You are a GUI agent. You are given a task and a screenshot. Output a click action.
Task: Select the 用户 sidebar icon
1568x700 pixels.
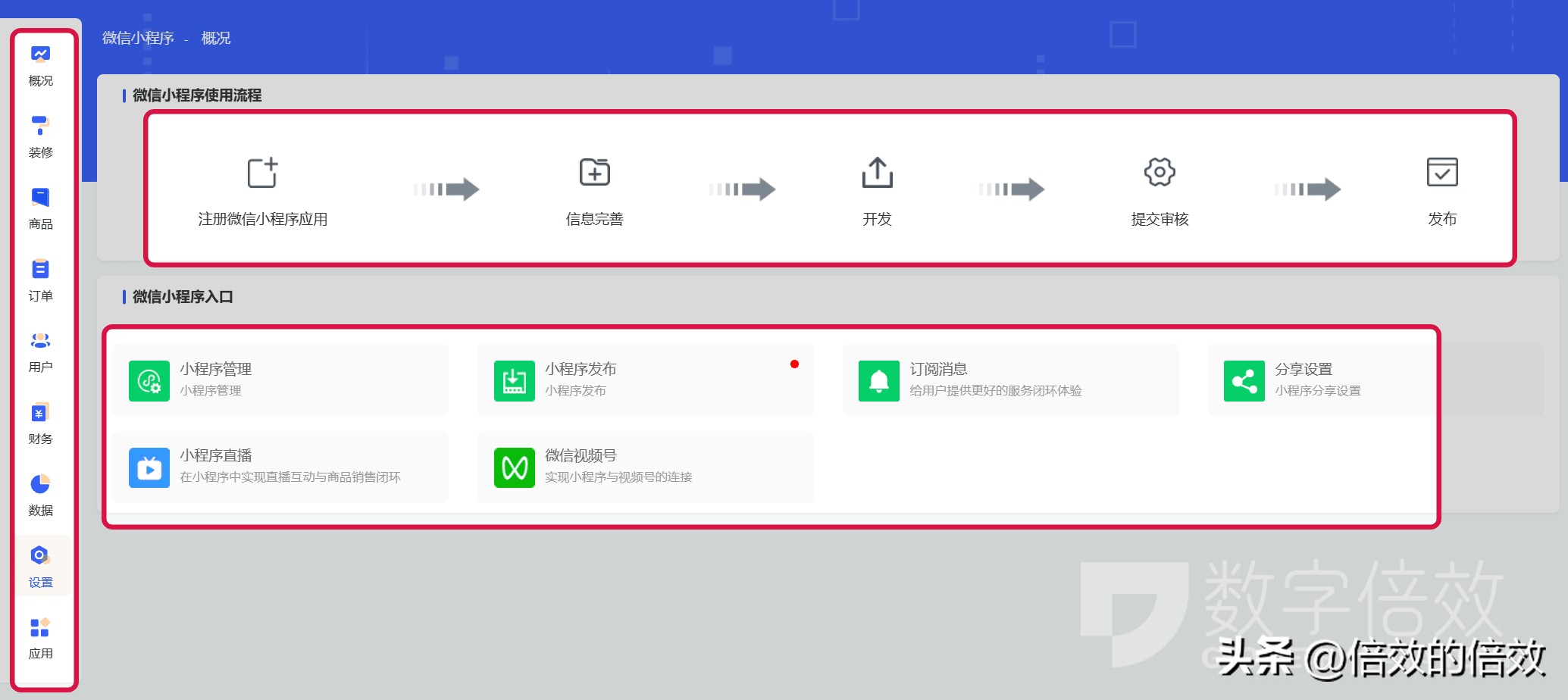coord(39,339)
